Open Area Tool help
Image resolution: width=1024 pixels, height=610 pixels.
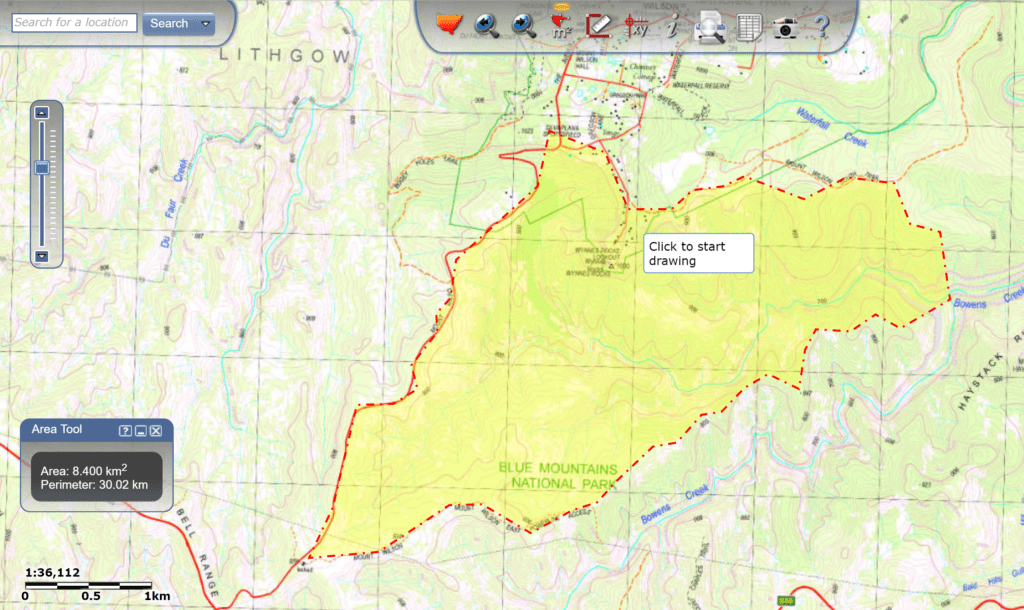(125, 430)
